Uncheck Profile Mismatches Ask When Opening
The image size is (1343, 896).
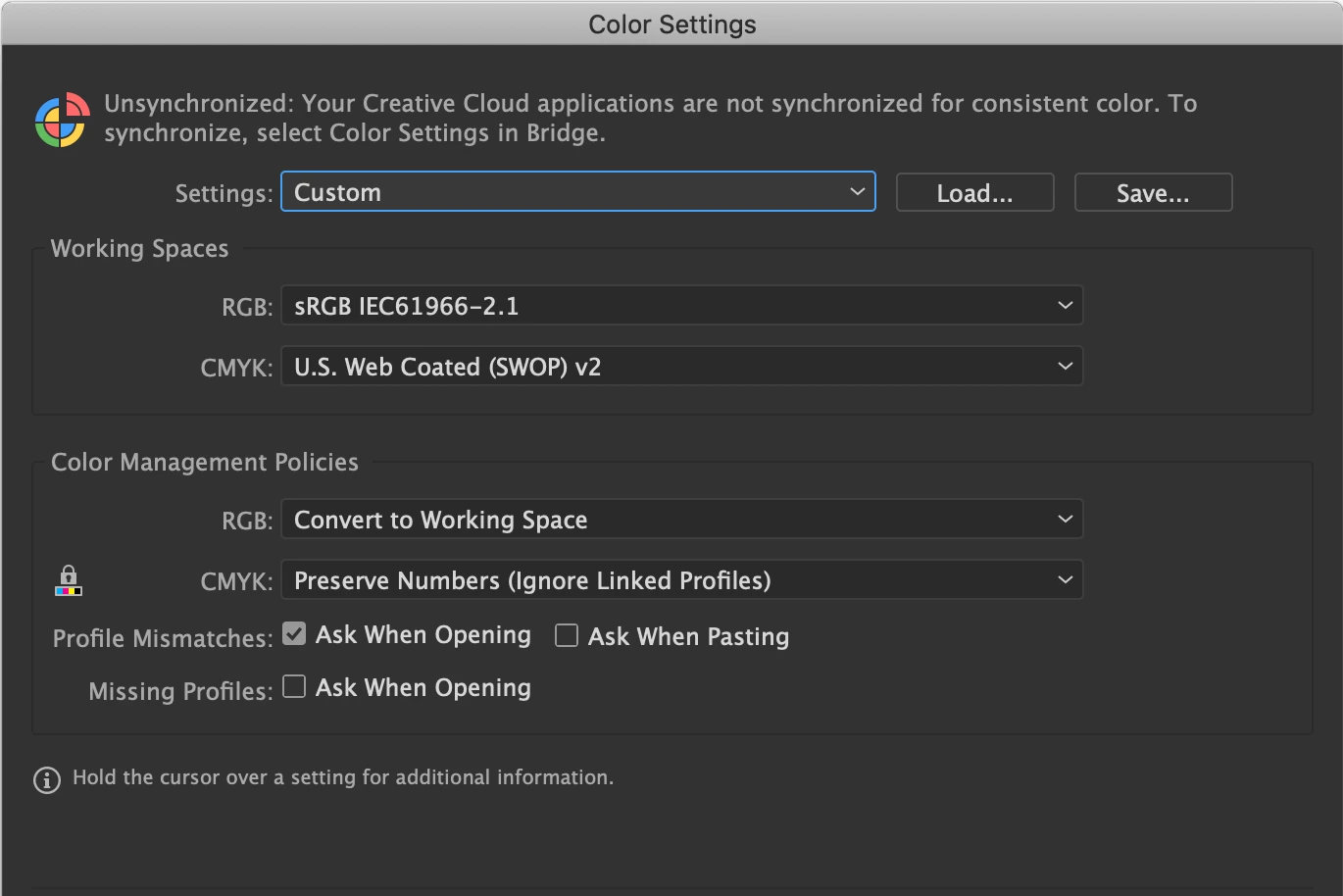pyautogui.click(x=294, y=634)
